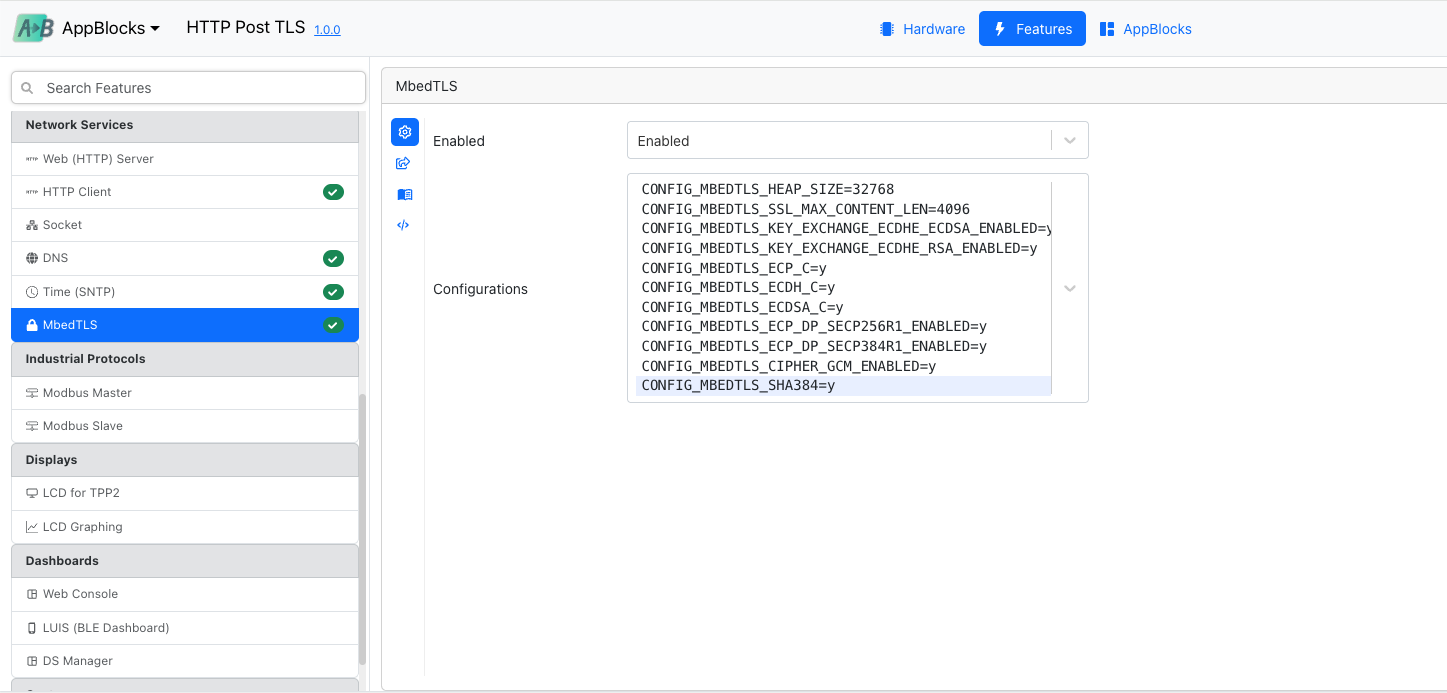The image size is (1447, 693).
Task: Select LUIS (BLE Dashboard) feature
Action: (x=185, y=628)
